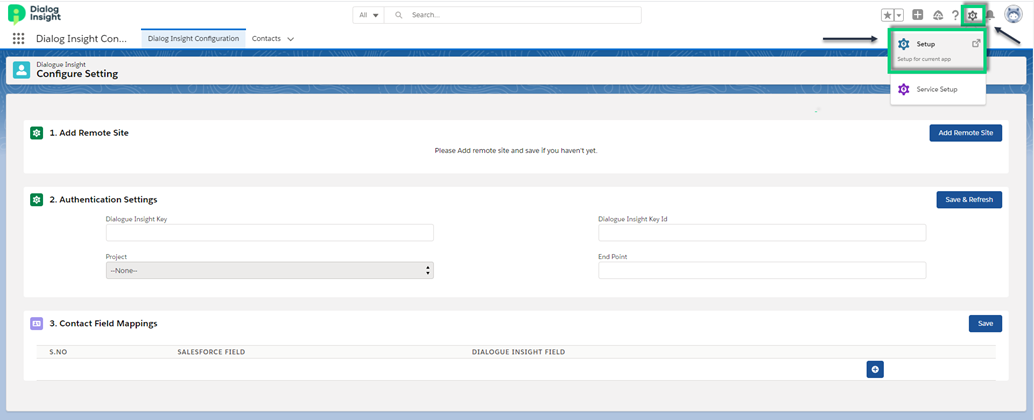Open the App Launcher grid icon
1034x420 pixels.
[18, 38]
